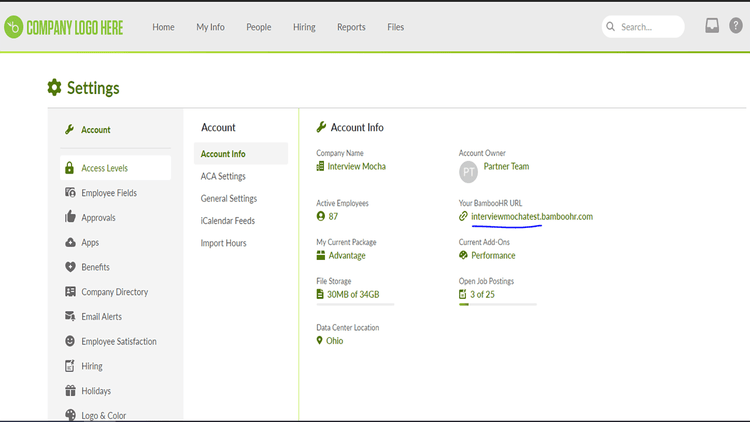Image resolution: width=750 pixels, height=422 pixels.
Task: Click the Apps cloud icon
Action: pyautogui.click(x=70, y=242)
